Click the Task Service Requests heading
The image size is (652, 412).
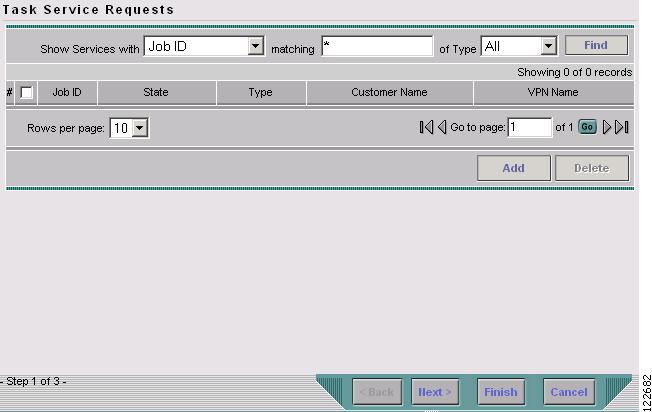coord(88,10)
